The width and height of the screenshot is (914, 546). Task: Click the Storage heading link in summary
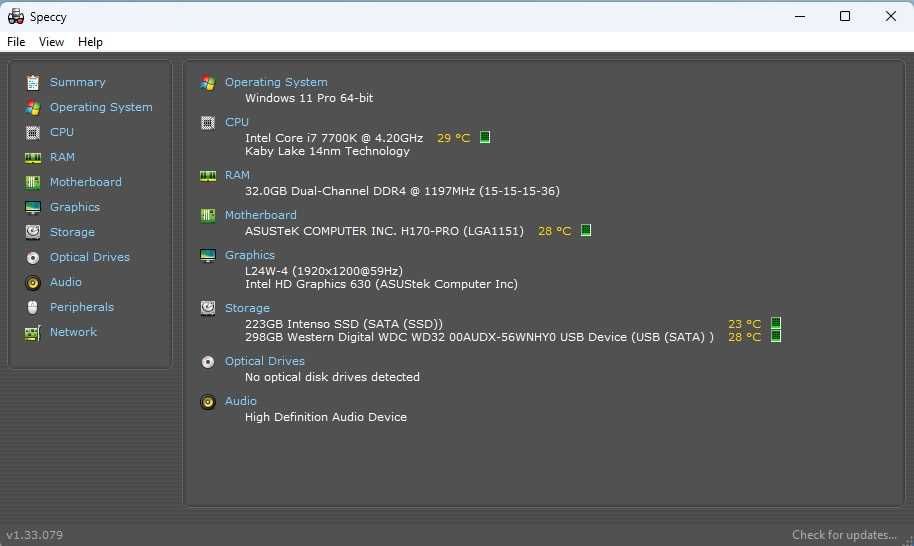247,308
